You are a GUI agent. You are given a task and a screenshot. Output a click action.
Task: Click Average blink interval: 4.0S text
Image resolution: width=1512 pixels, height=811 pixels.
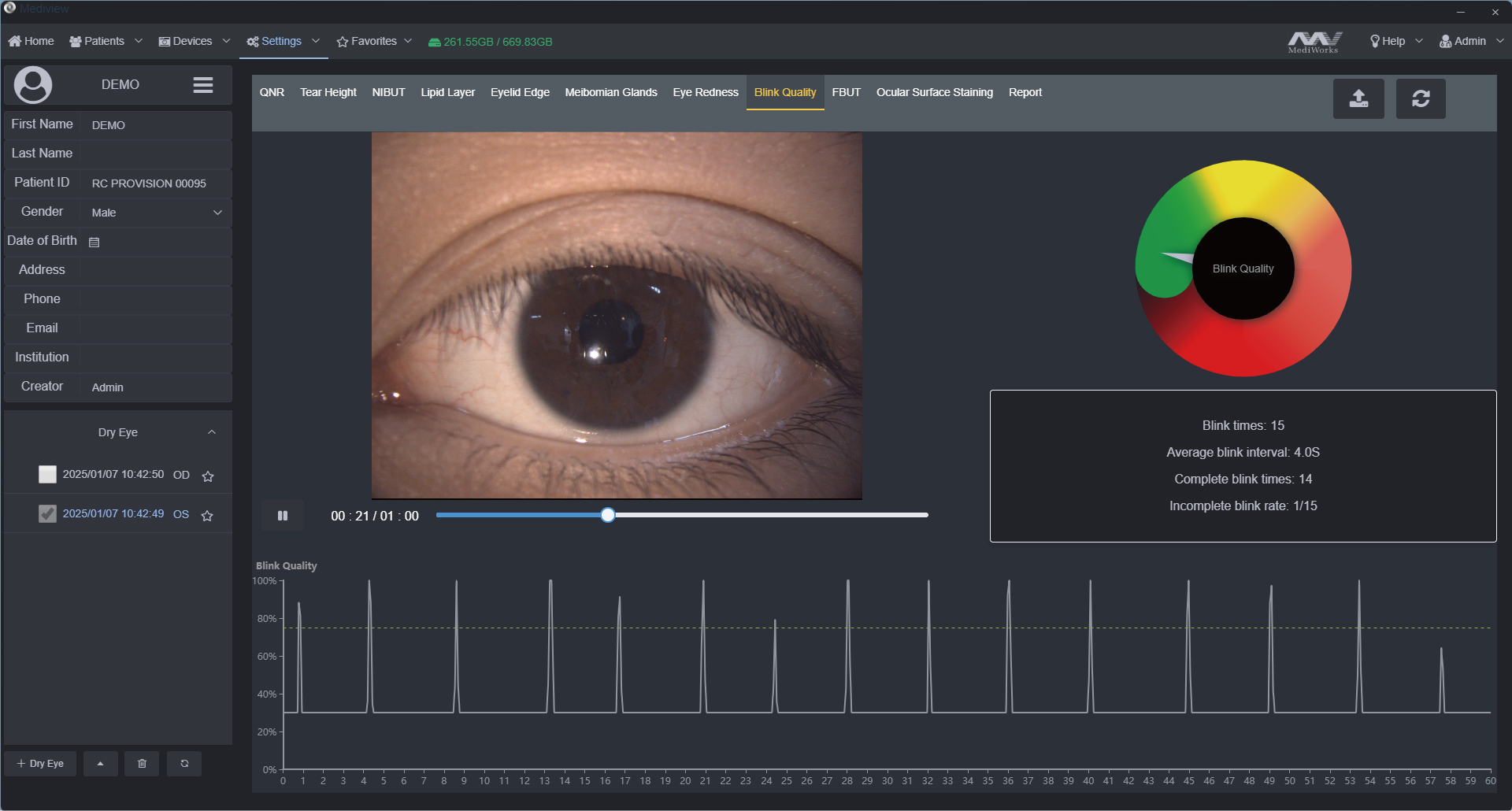[x=1243, y=452]
